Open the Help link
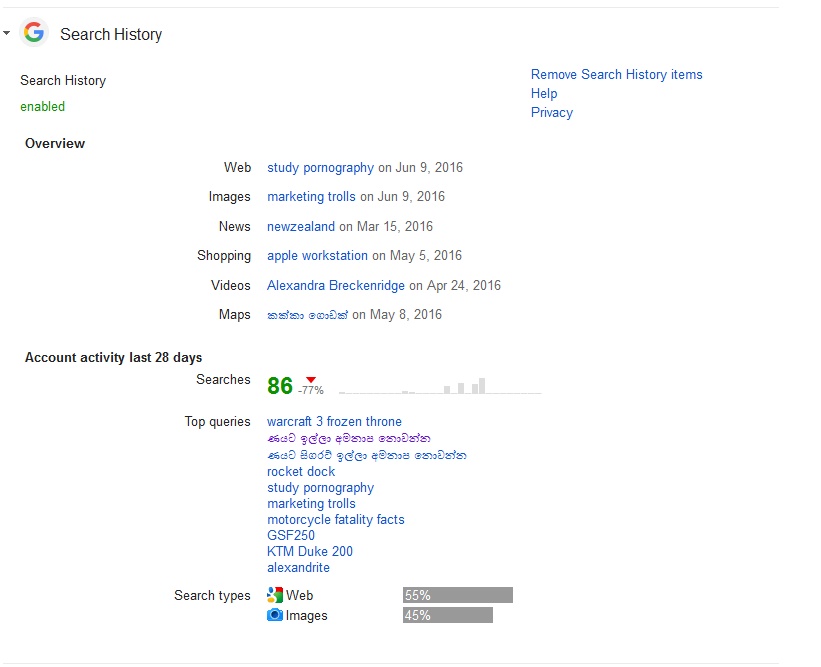 coord(544,93)
